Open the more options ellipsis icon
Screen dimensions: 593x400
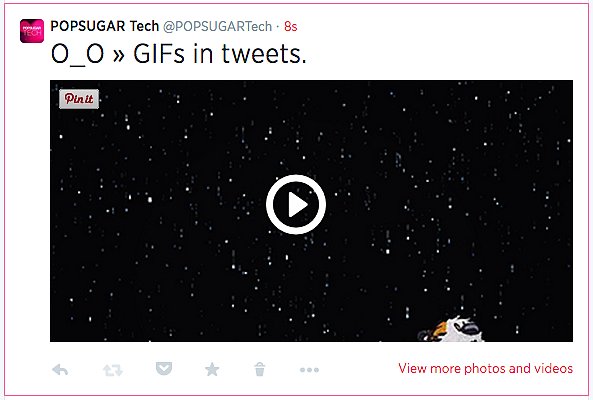coord(309,370)
